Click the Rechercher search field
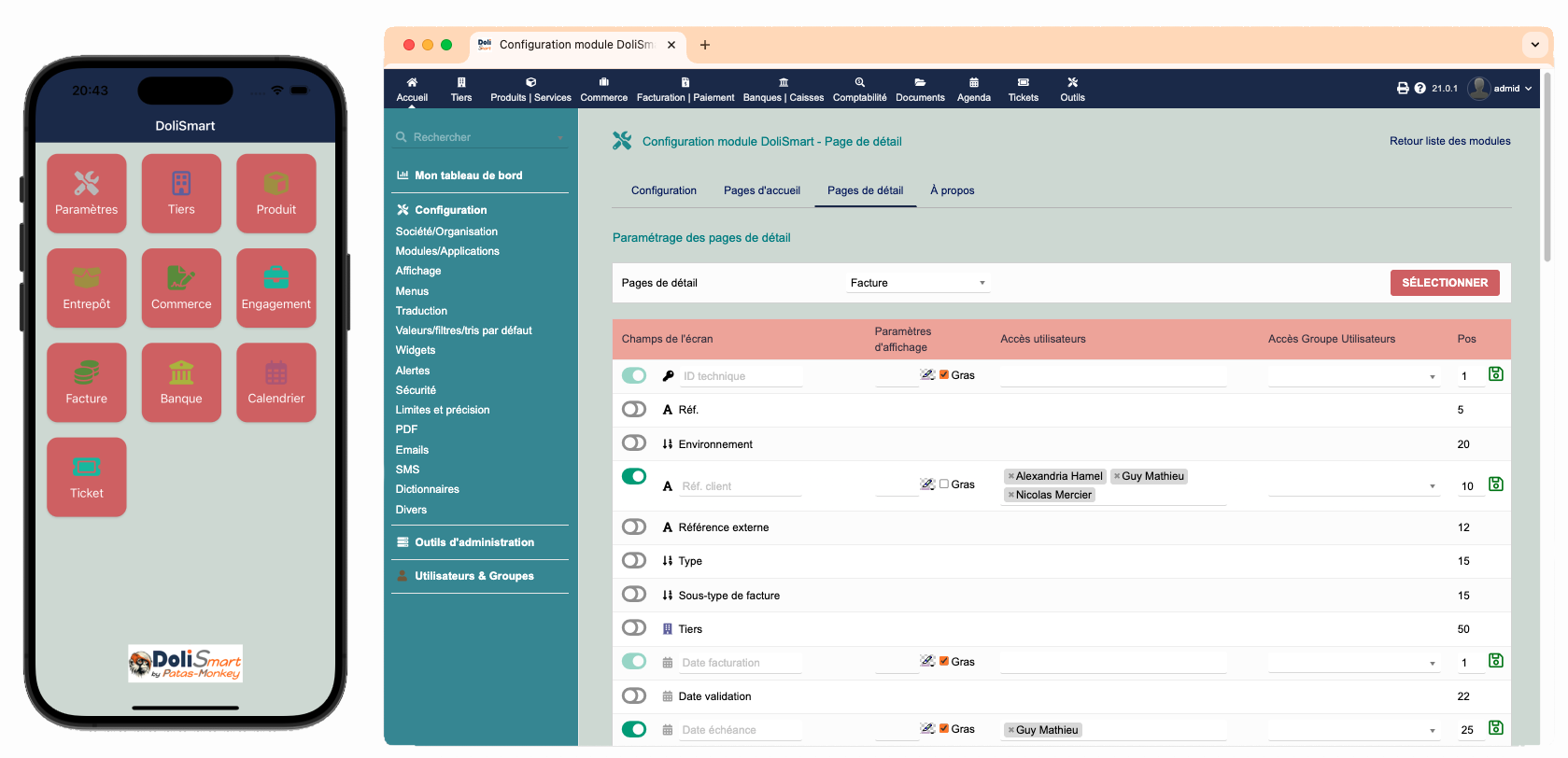The height and width of the screenshot is (758, 1568). coord(479,137)
